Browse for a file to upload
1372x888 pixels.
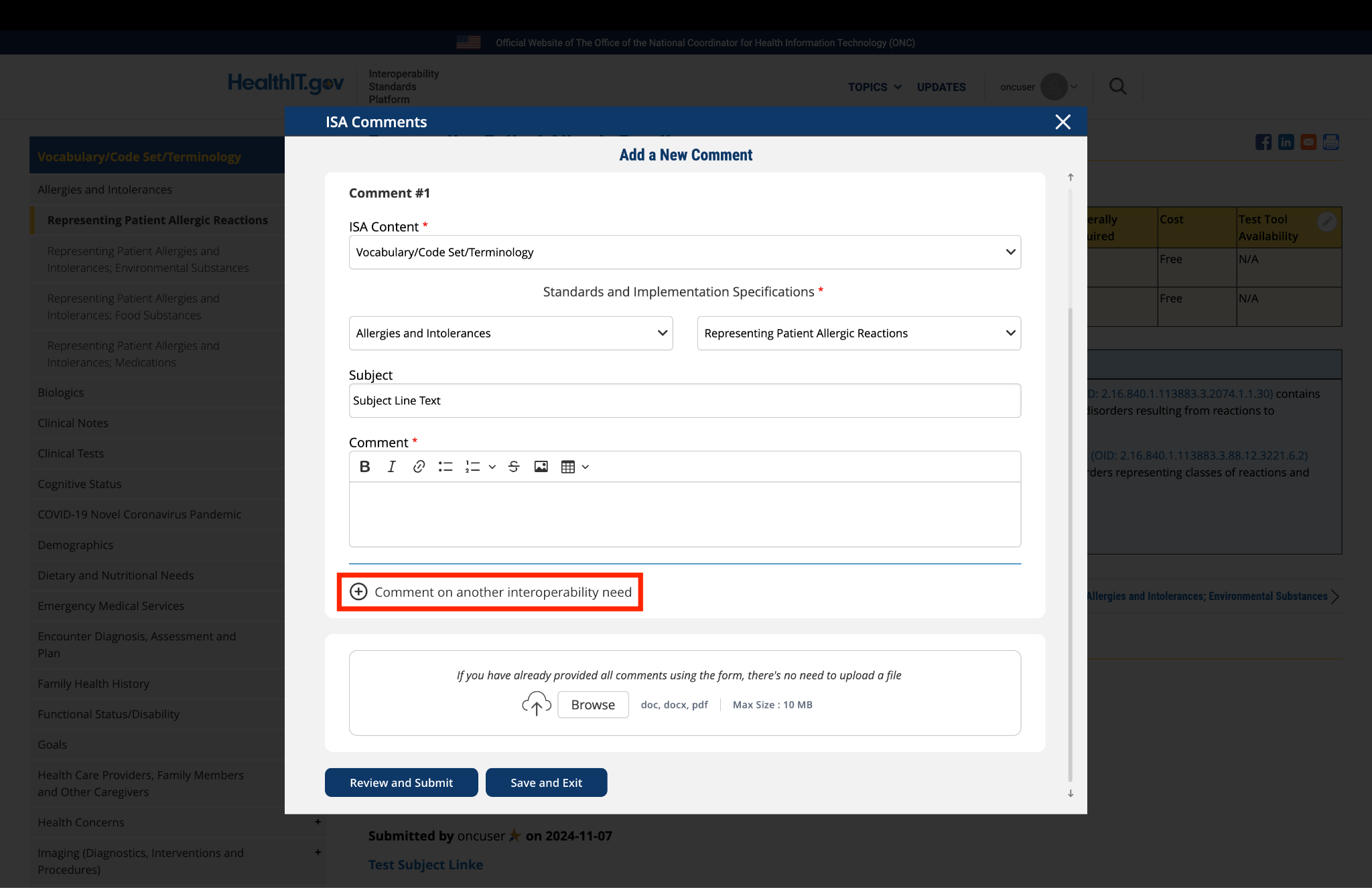click(x=593, y=705)
